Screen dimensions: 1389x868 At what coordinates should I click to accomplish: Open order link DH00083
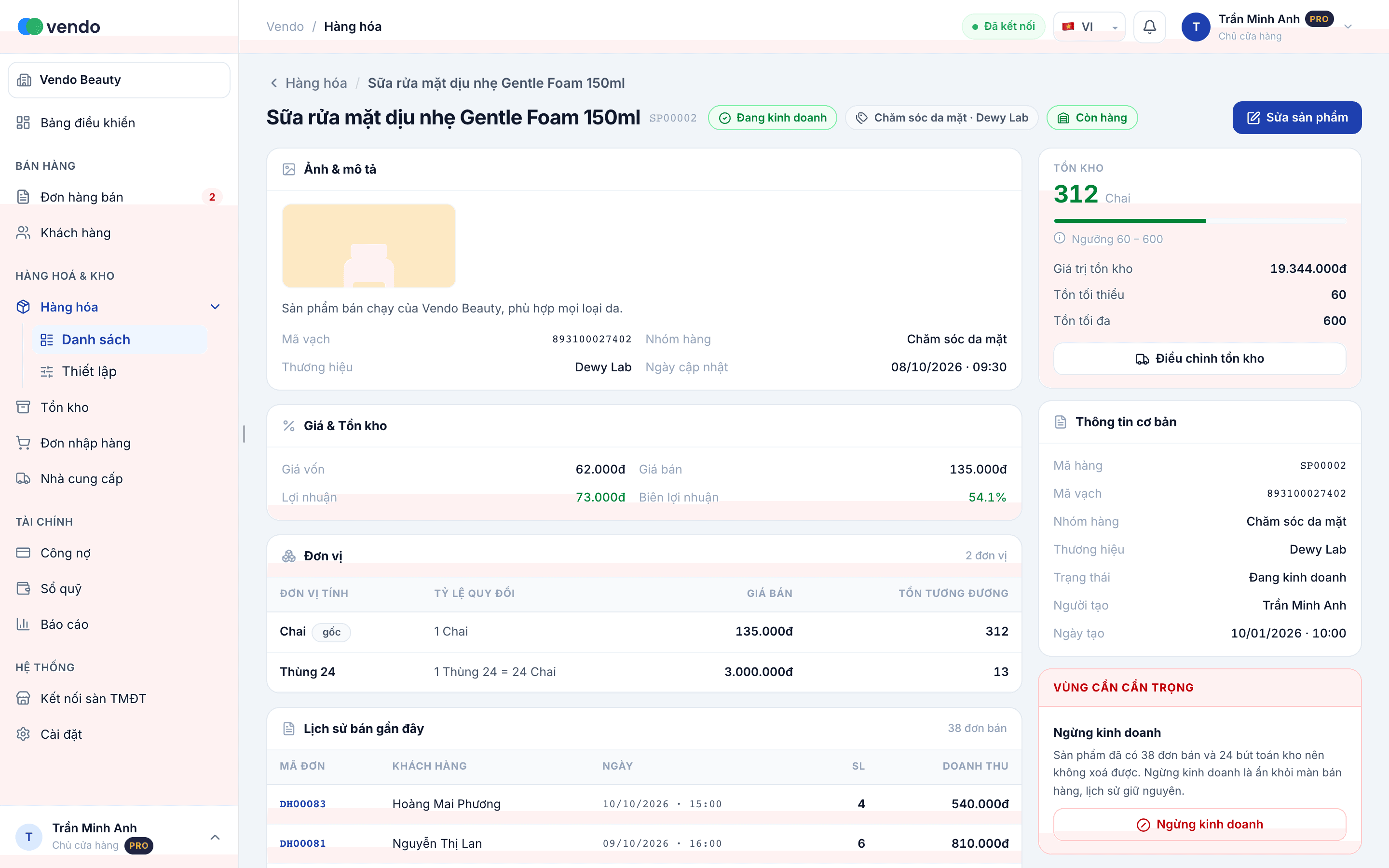pyautogui.click(x=302, y=804)
